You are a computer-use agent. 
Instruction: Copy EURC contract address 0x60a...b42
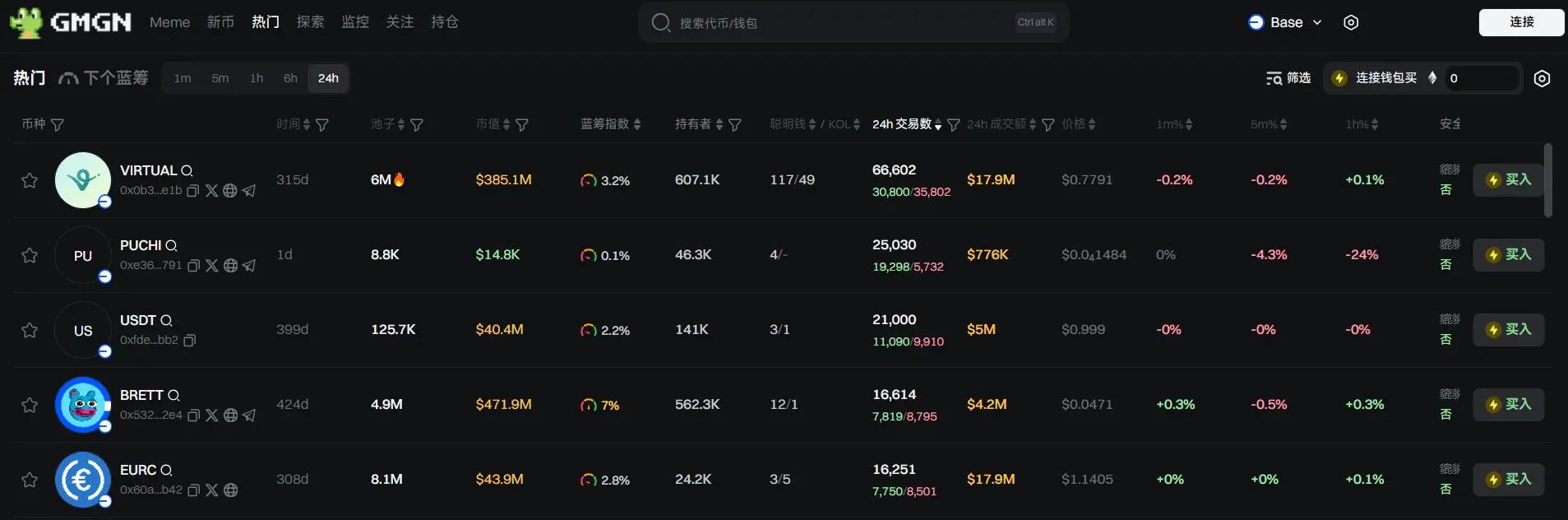click(x=193, y=490)
